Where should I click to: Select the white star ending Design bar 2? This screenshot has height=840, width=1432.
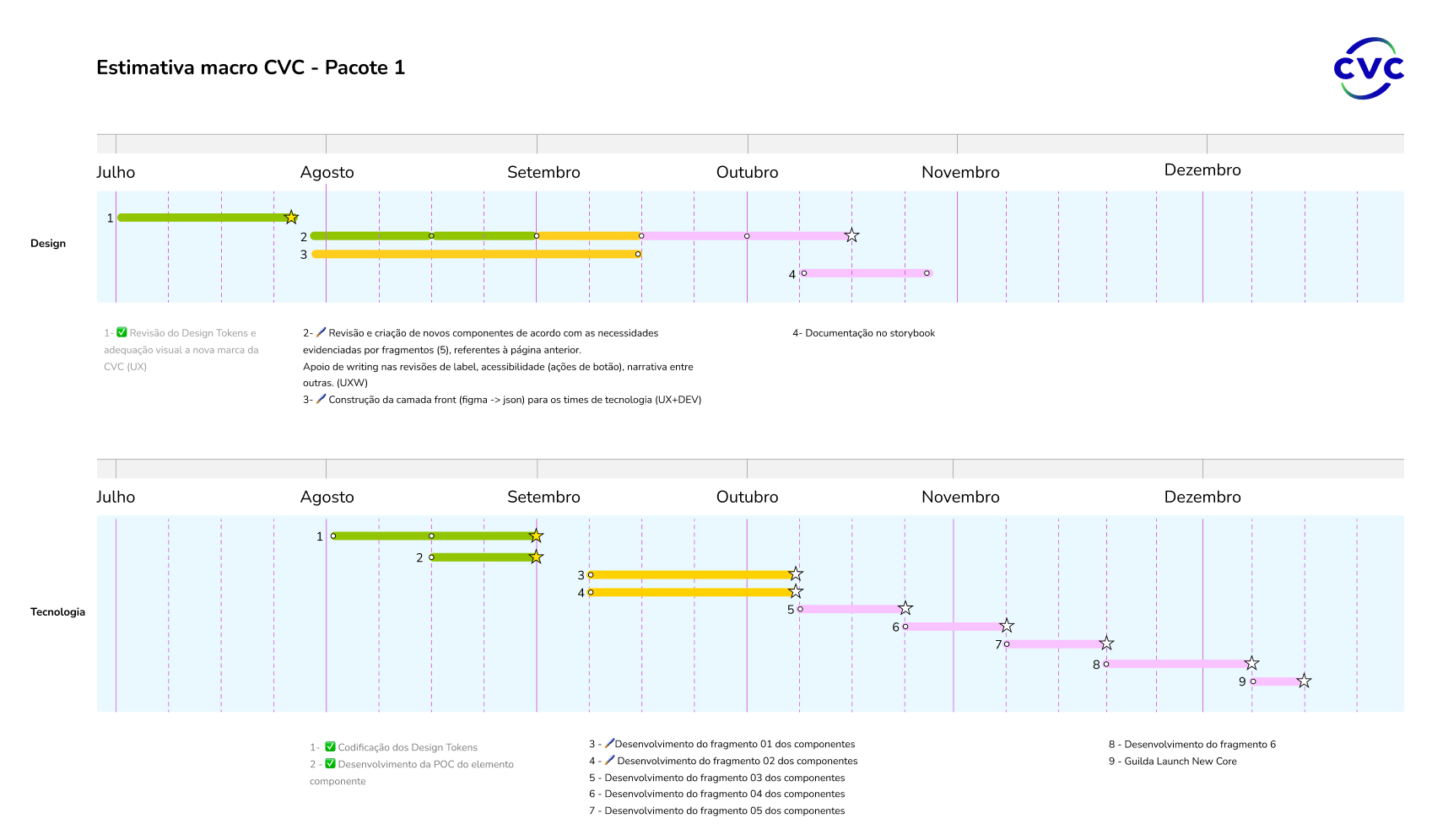coord(851,235)
